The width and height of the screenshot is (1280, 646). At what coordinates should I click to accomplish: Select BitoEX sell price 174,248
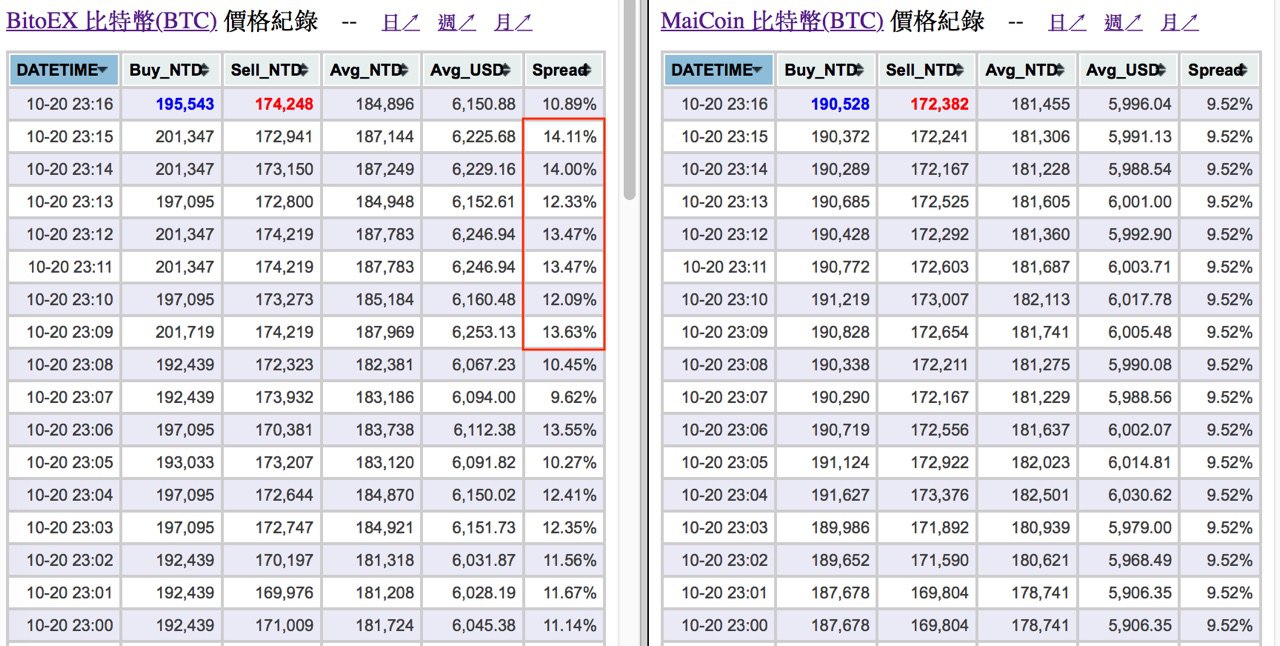[x=285, y=104]
